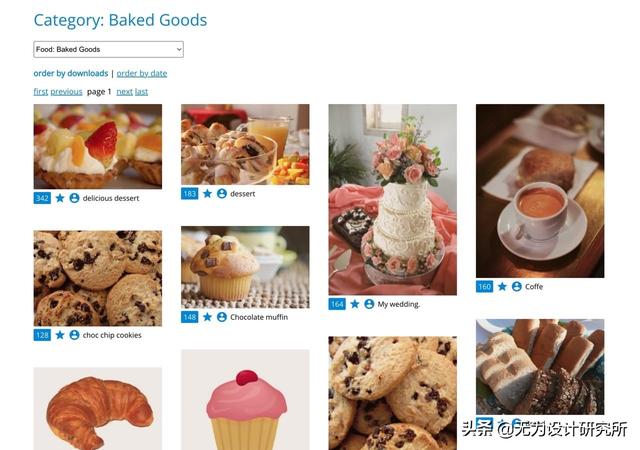Select order by downloads sorting
Screen dimensions: 640x450
pos(71,74)
